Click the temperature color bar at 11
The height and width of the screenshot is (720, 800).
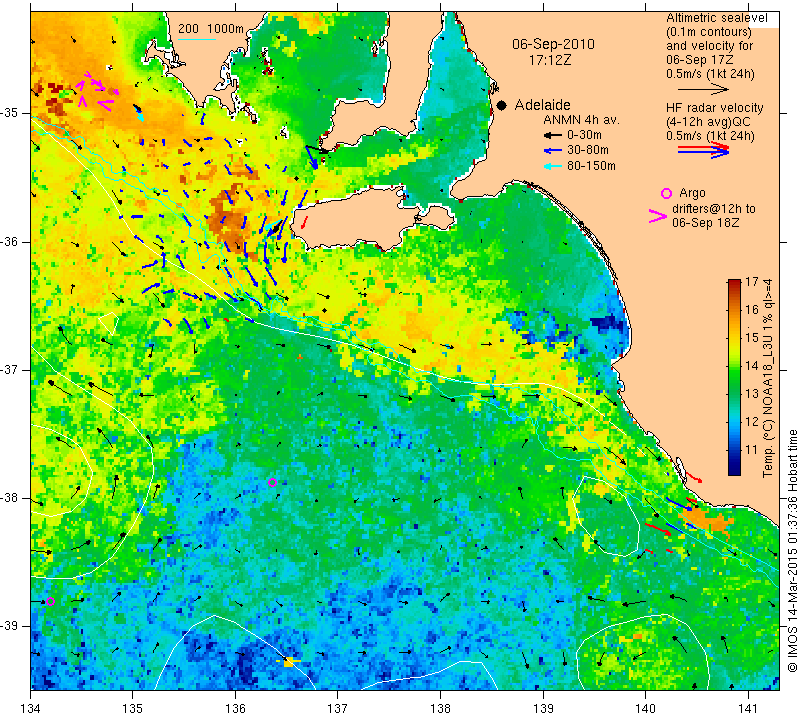[734, 450]
